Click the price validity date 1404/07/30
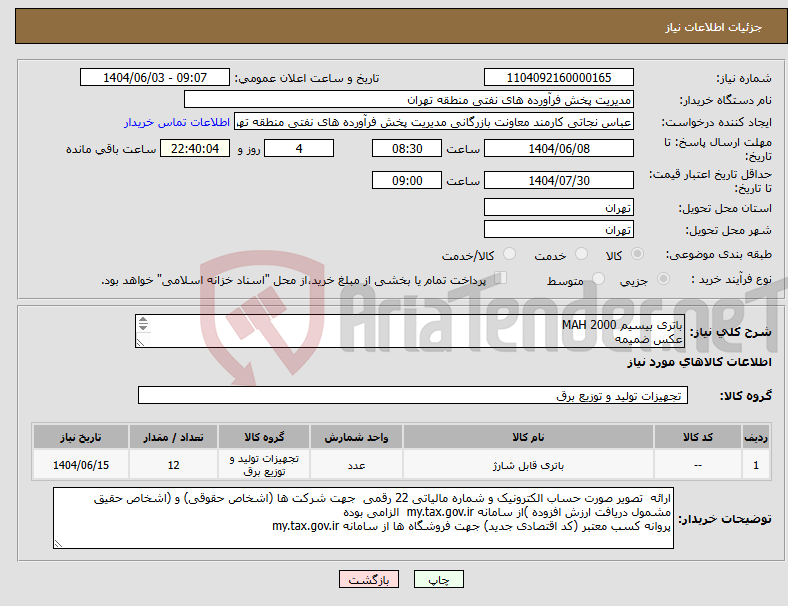Viewport: 788px width, 606px height. click(558, 180)
